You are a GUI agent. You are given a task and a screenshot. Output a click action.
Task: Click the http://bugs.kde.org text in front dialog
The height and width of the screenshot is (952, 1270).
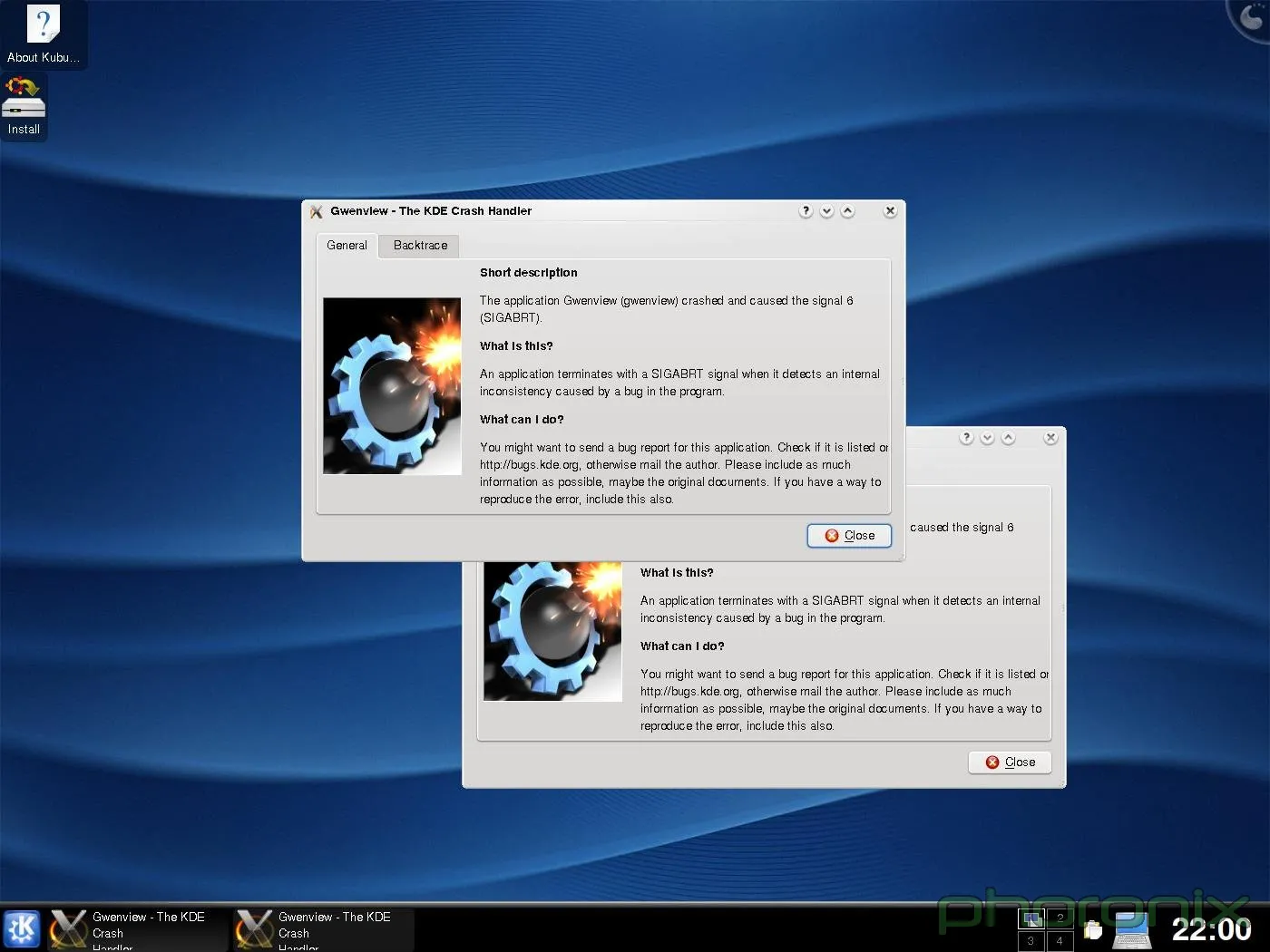pyautogui.click(x=529, y=465)
